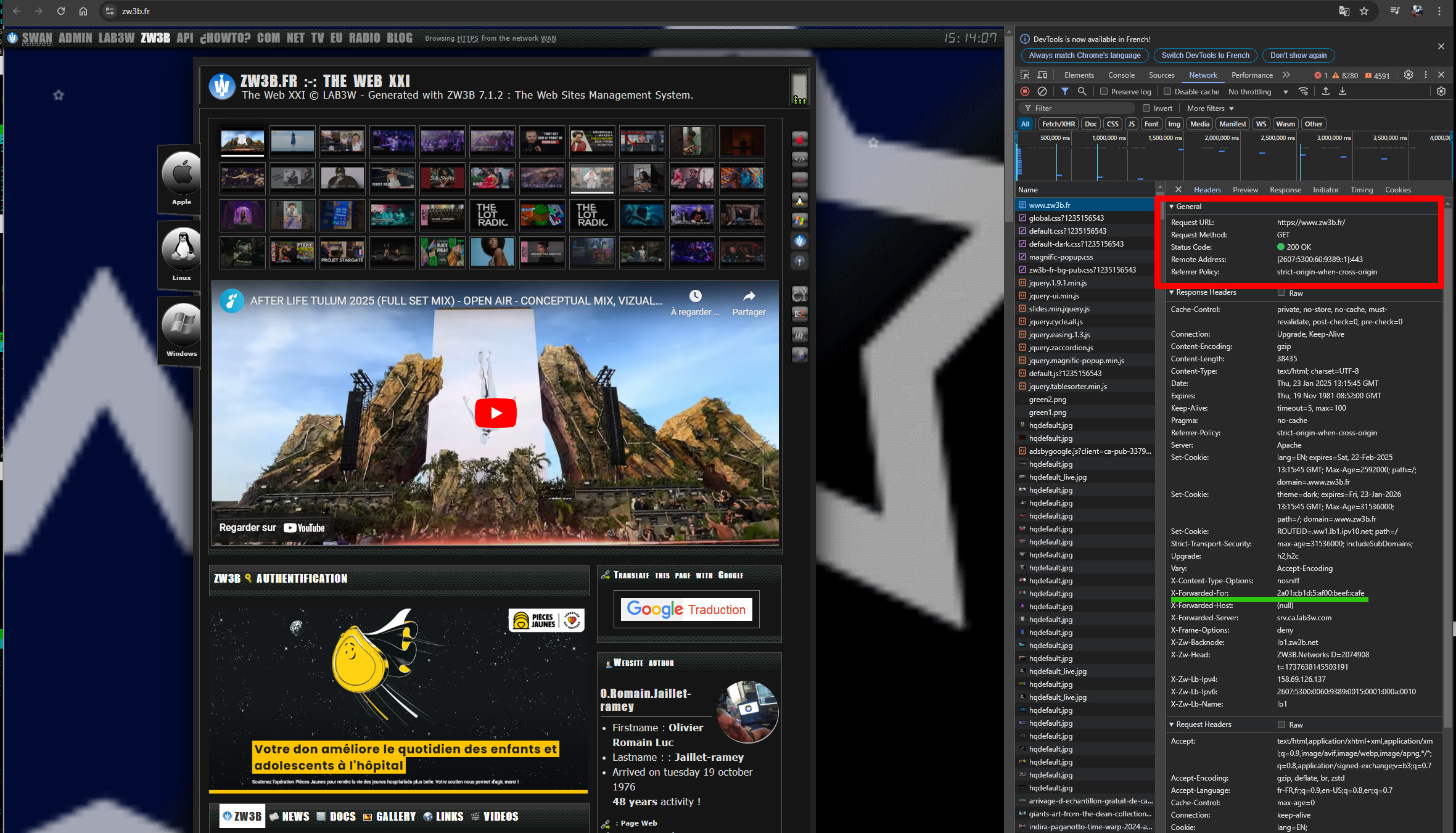Collapse the Request Headers section
This screenshot has width=1456, height=833.
coord(1171,724)
